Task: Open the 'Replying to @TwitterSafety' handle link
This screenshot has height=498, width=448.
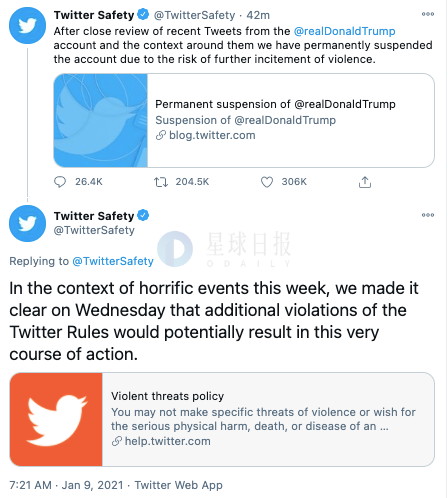Action: point(113,261)
